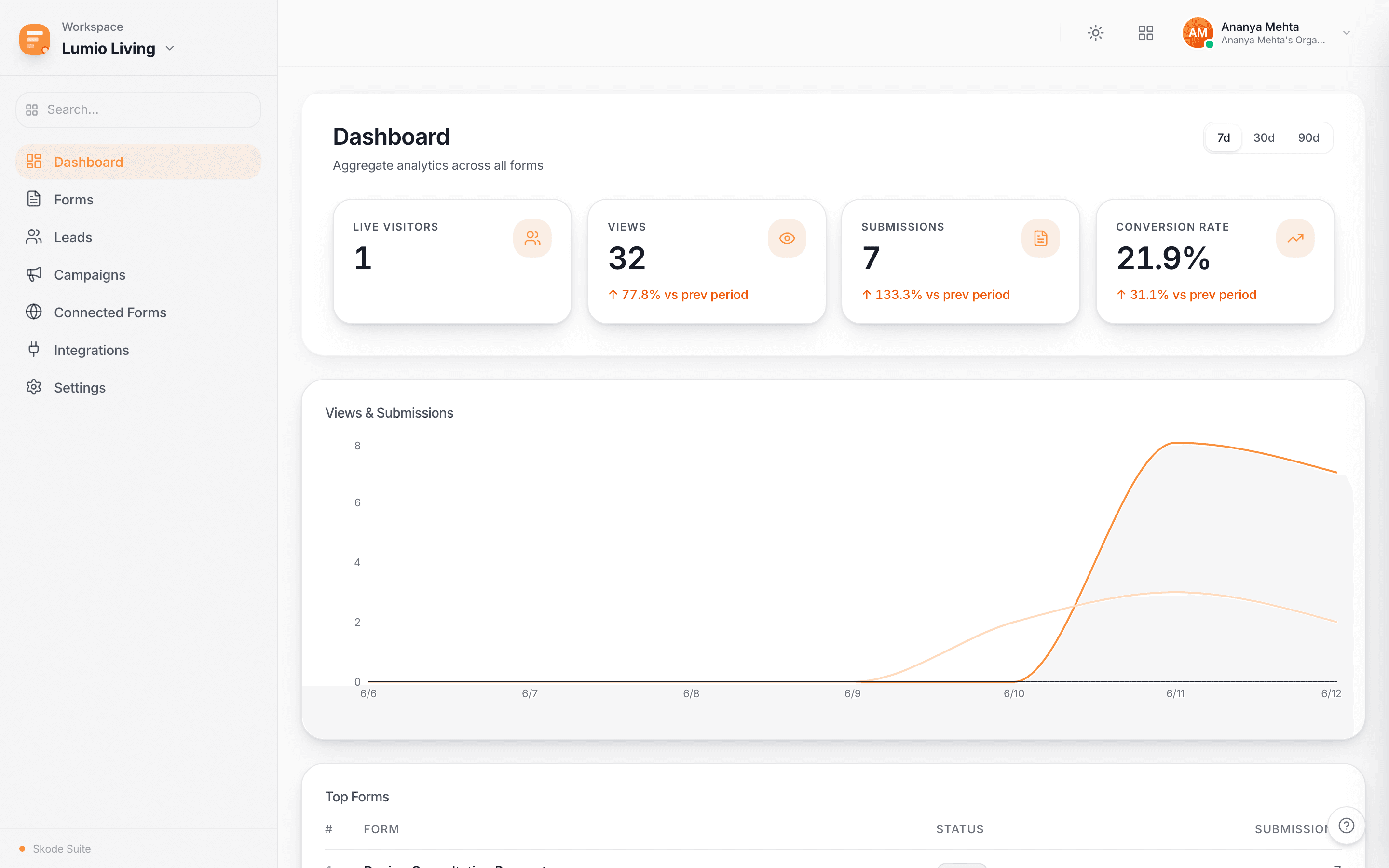The width and height of the screenshot is (1389, 868).
Task: Open Campaigns in the sidebar
Action: (138, 274)
